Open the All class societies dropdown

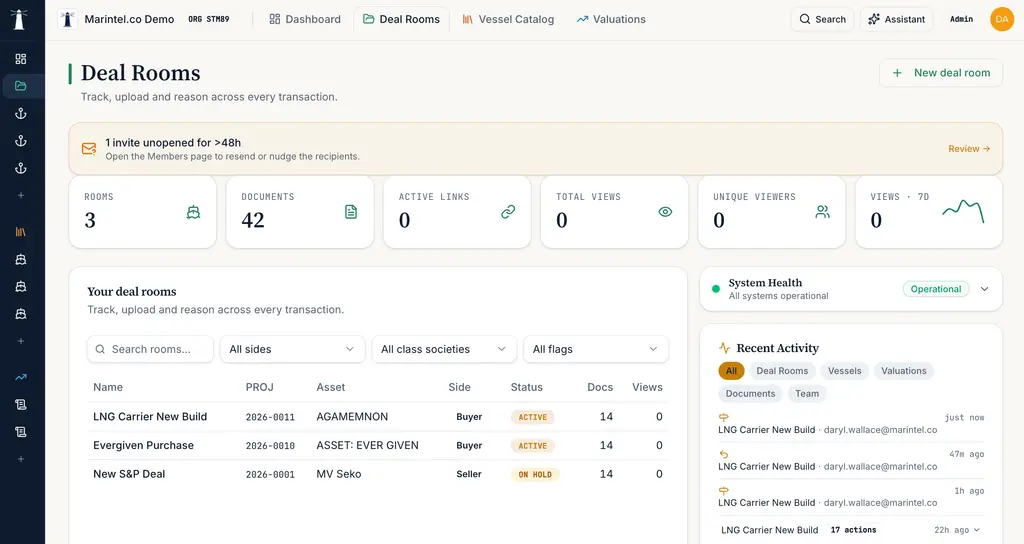444,349
